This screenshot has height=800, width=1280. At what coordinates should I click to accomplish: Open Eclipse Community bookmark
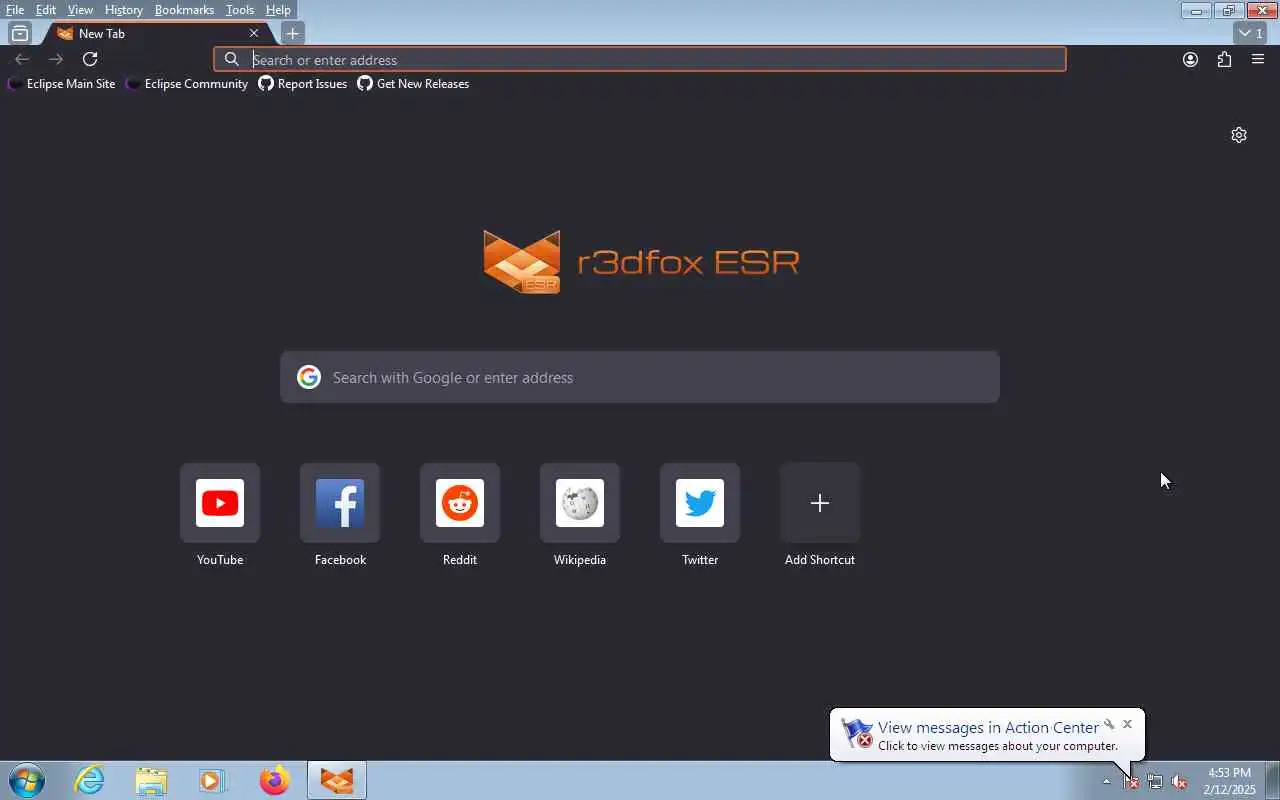187,84
